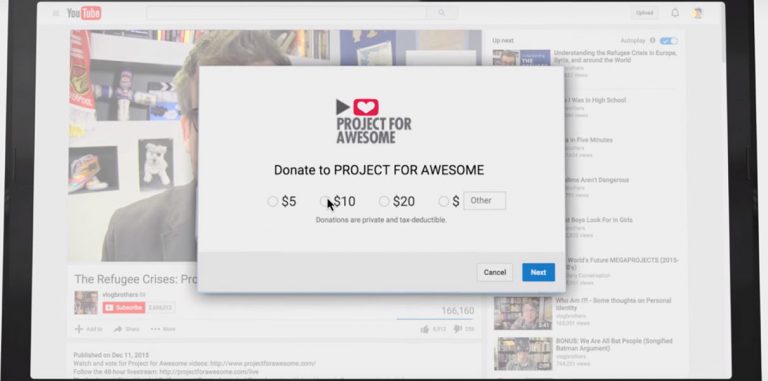Screen dimensions: 768x381
Task: Open the vlogbrothers channel name link
Action: pos(120,295)
